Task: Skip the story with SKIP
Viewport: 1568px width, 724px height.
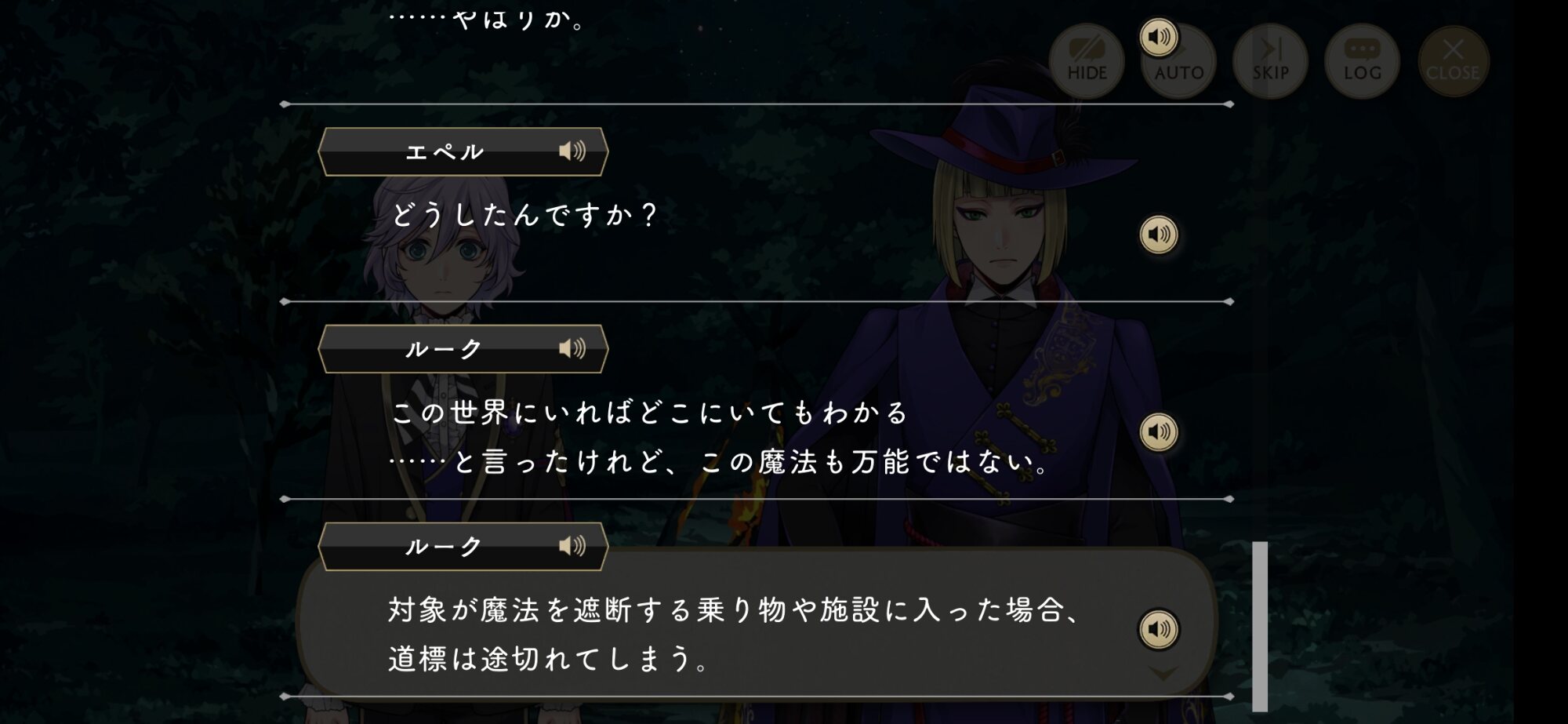Action: coord(1270,61)
